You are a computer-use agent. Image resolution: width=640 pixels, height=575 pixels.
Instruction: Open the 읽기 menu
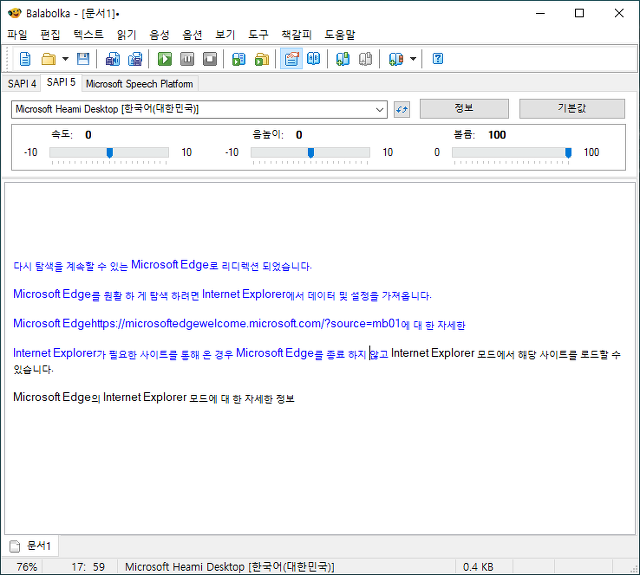pyautogui.click(x=126, y=35)
